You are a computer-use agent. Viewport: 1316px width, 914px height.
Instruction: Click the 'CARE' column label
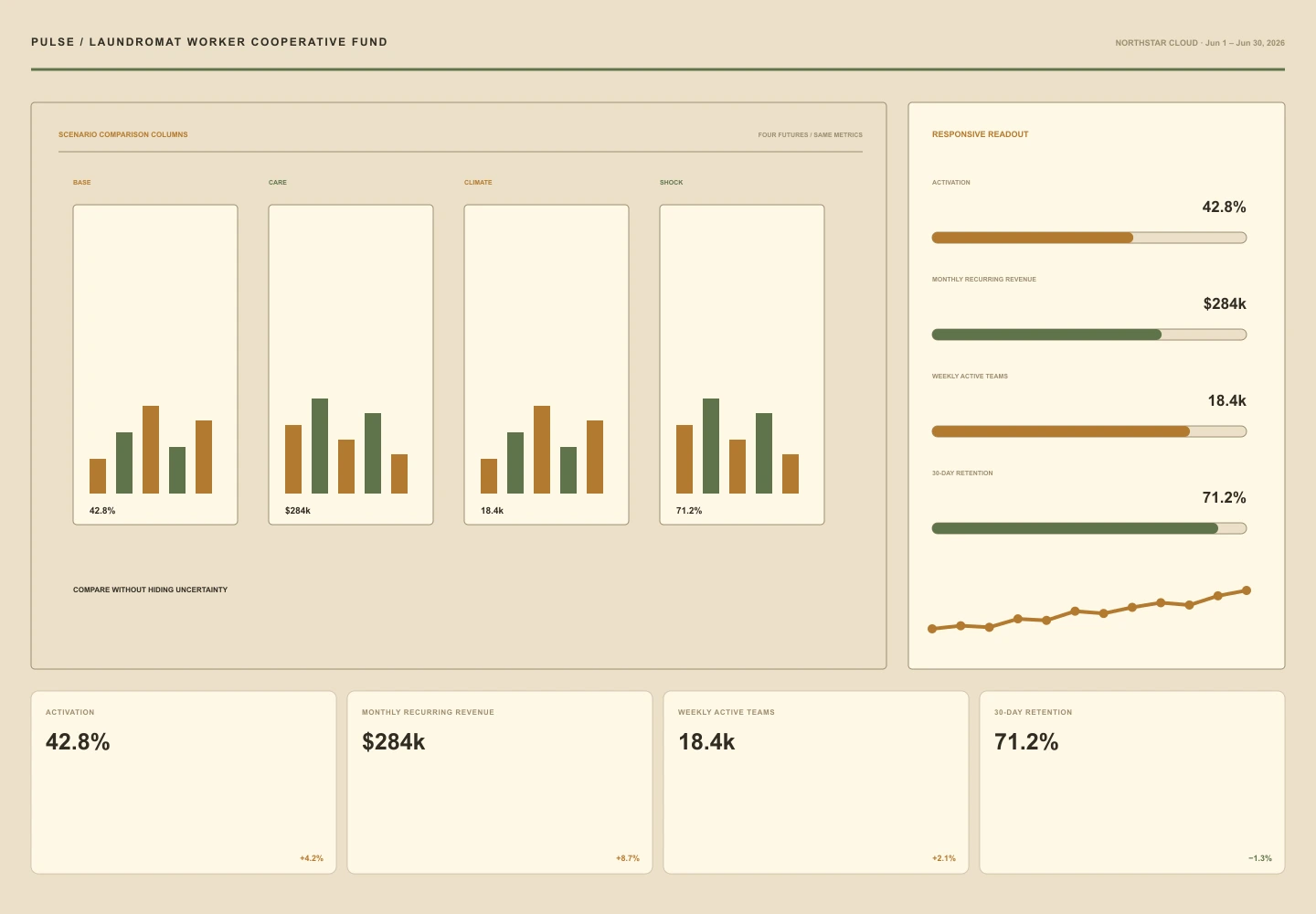[278, 183]
